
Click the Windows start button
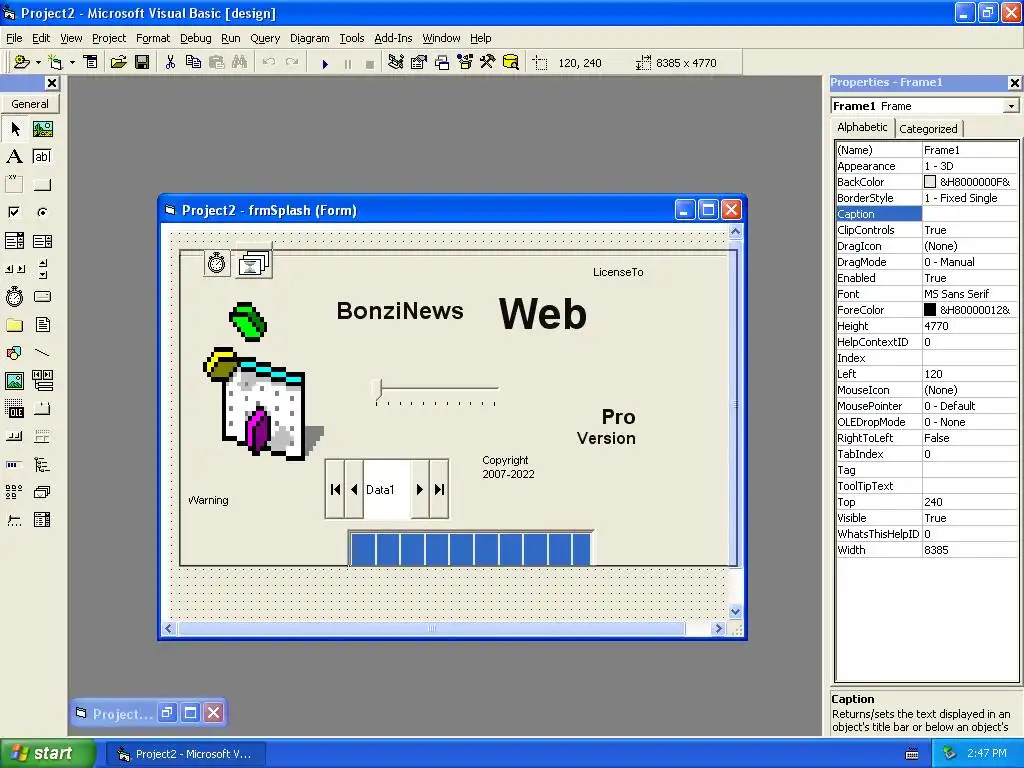coord(48,753)
